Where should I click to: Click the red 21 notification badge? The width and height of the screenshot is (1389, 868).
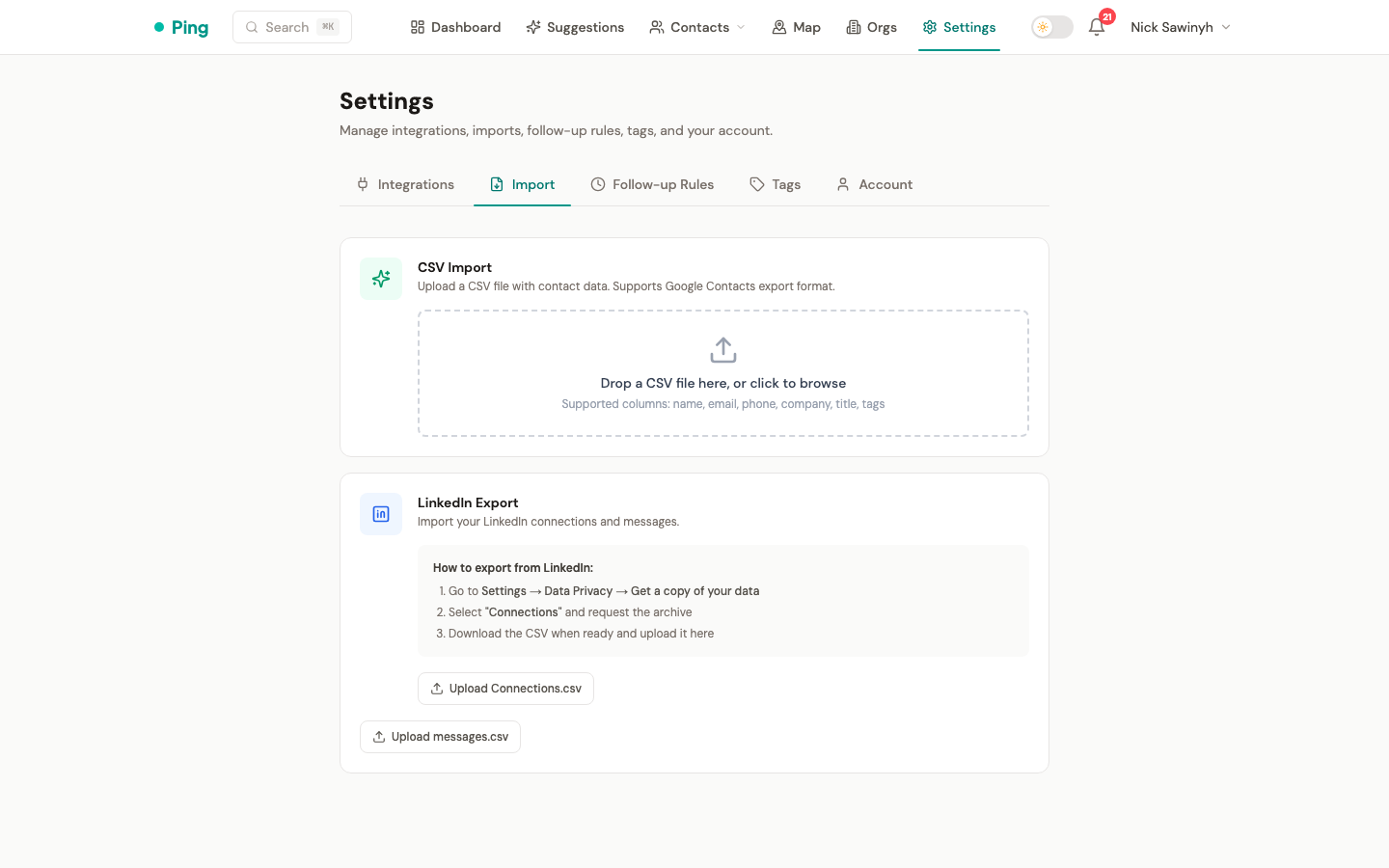pos(1107,16)
